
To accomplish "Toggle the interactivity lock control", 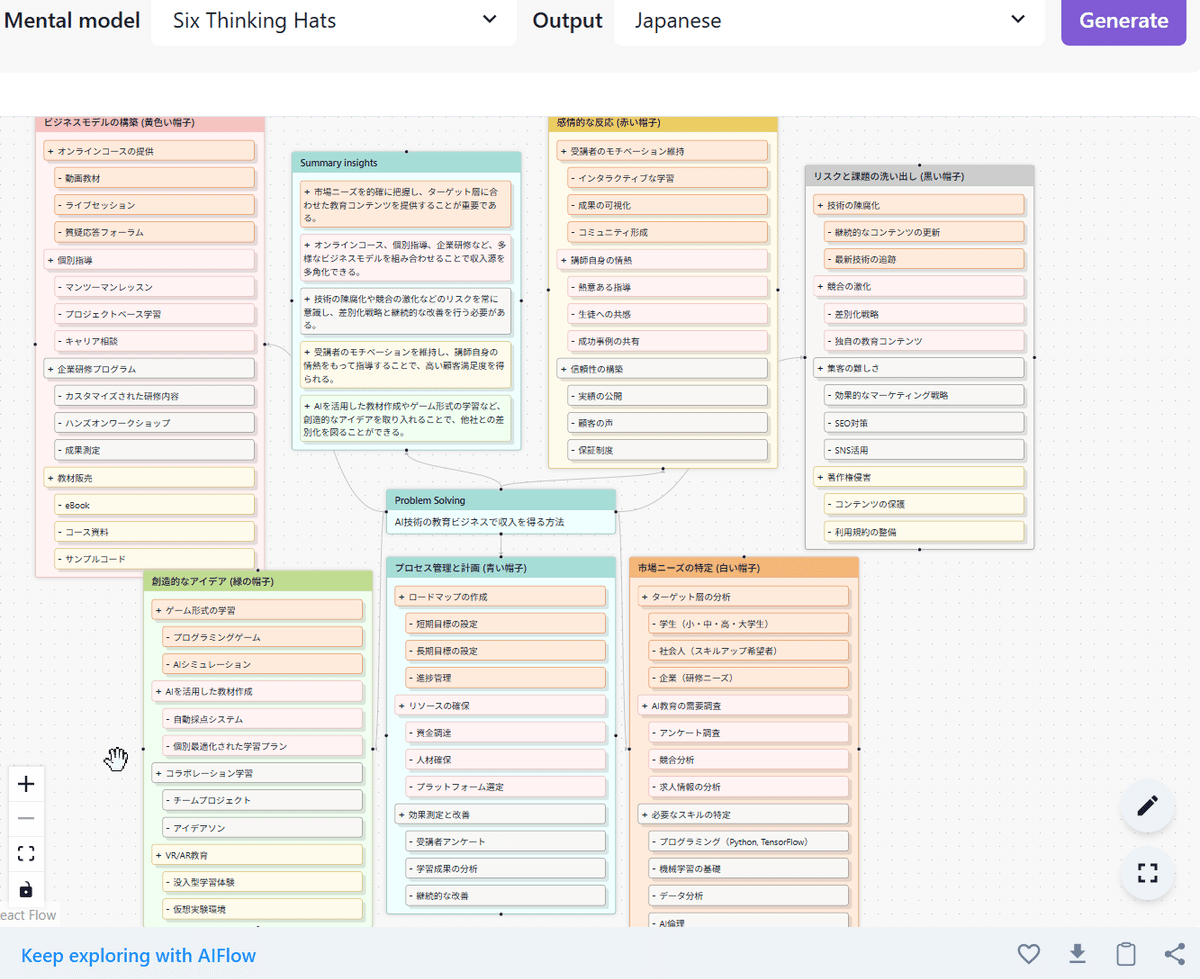I will coord(26,888).
